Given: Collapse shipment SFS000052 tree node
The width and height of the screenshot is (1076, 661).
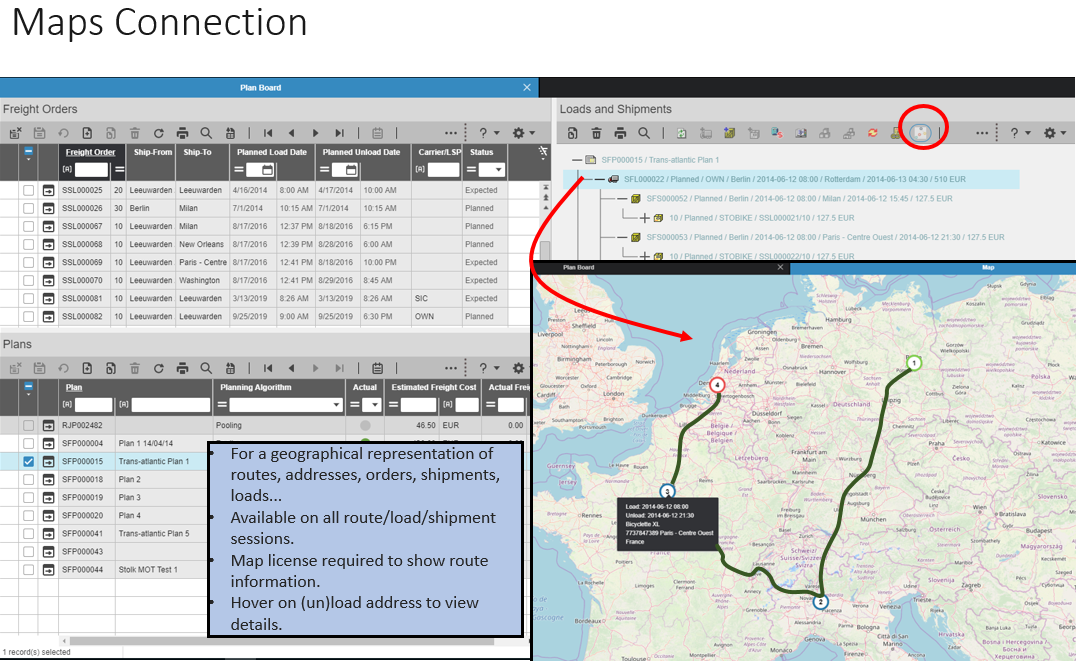Looking at the screenshot, I should point(622,198).
